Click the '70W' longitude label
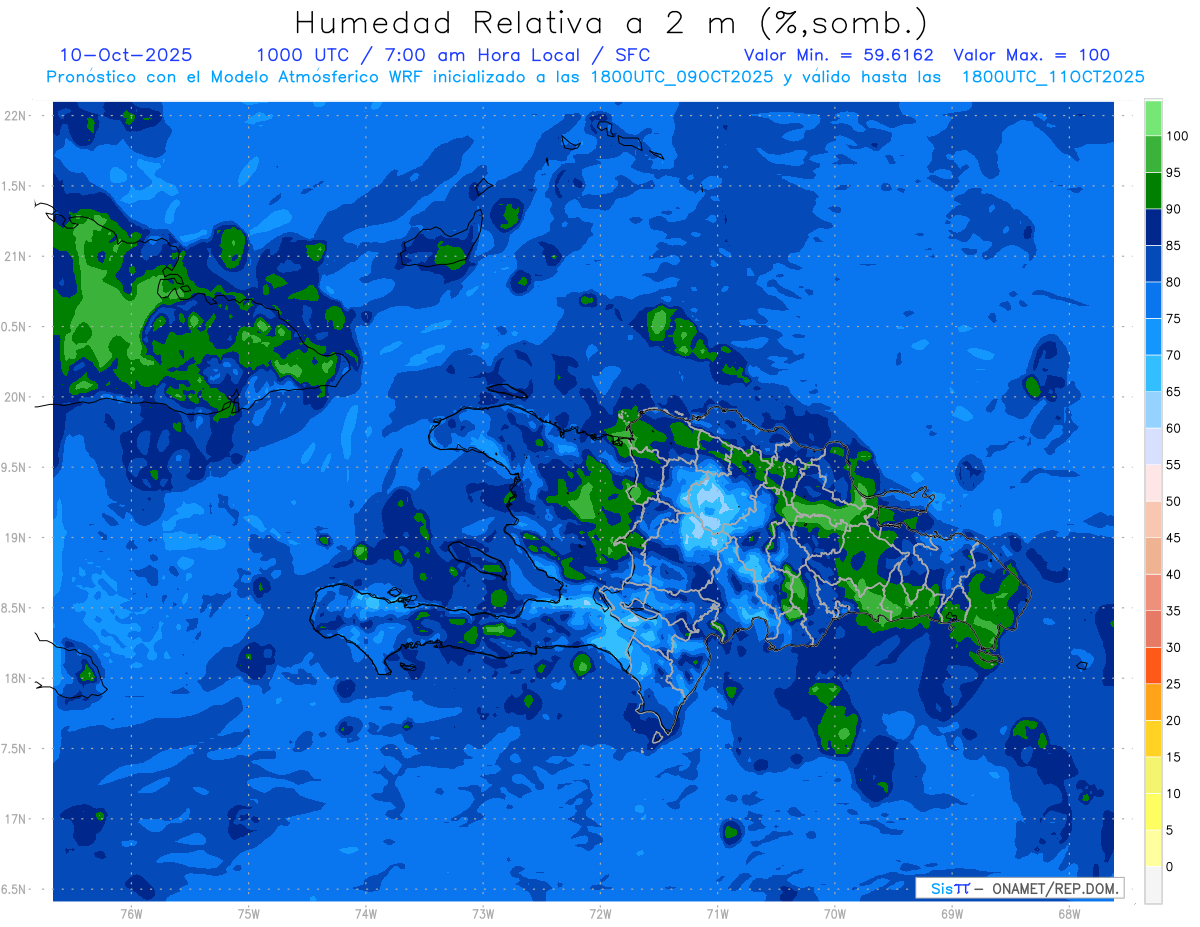This screenshot has height=927, width=1200. coord(835,913)
